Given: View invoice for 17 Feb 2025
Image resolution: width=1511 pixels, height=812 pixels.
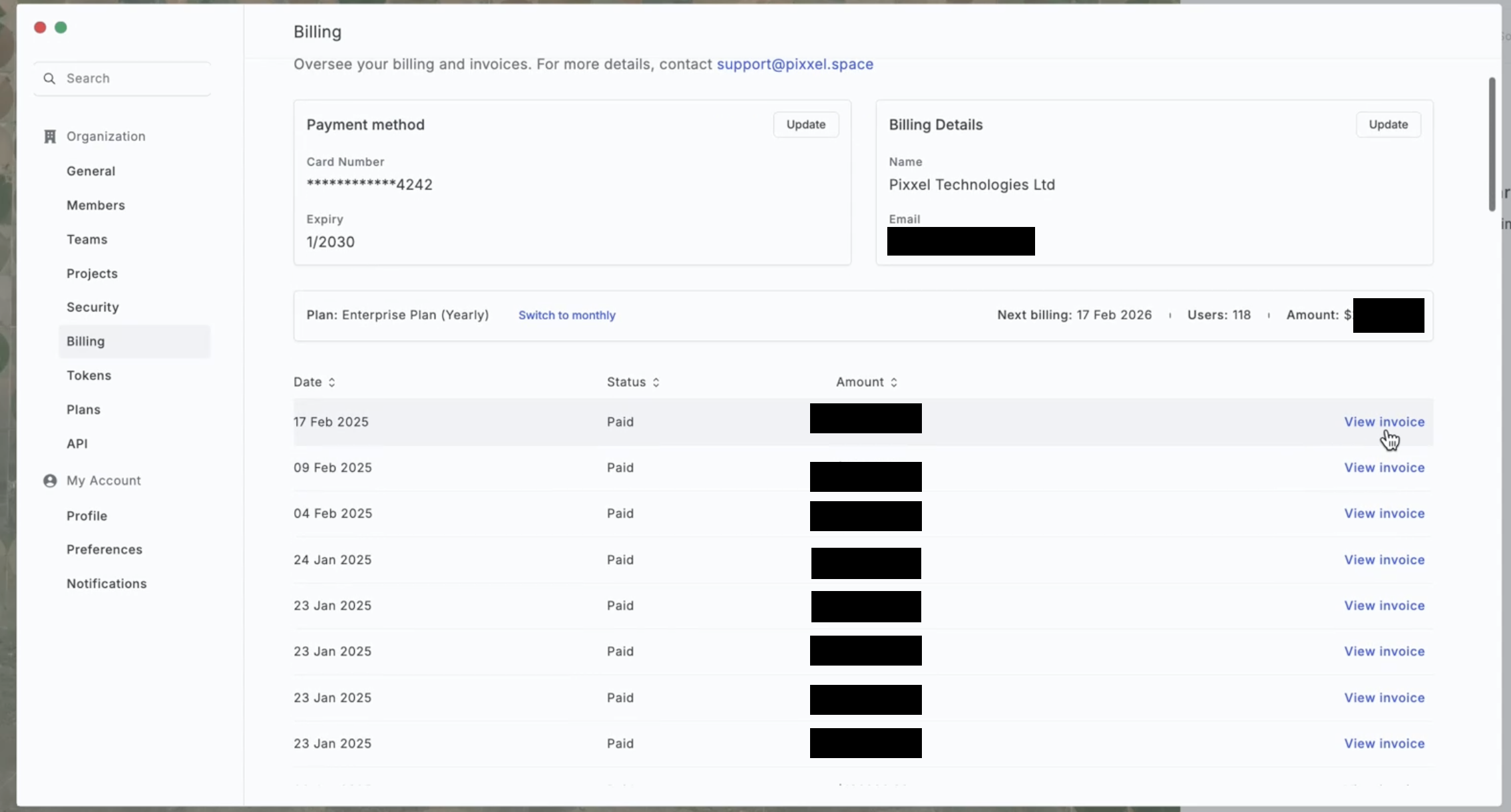Looking at the screenshot, I should (1384, 422).
